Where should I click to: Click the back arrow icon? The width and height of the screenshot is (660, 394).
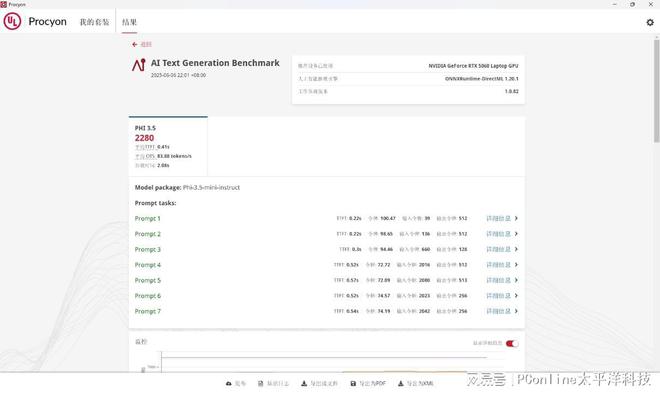(x=134, y=44)
